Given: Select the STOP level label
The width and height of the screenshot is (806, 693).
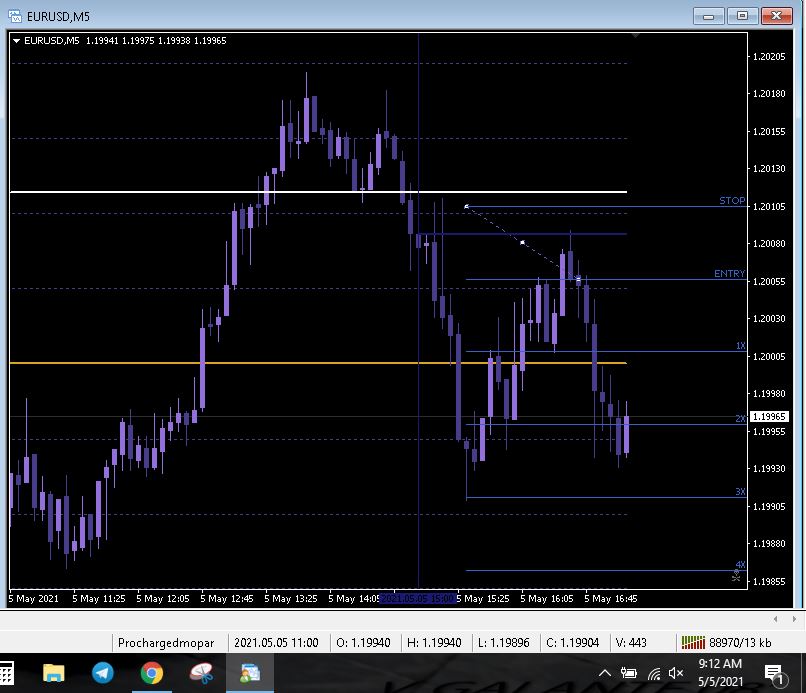Looking at the screenshot, I should coord(732,200).
